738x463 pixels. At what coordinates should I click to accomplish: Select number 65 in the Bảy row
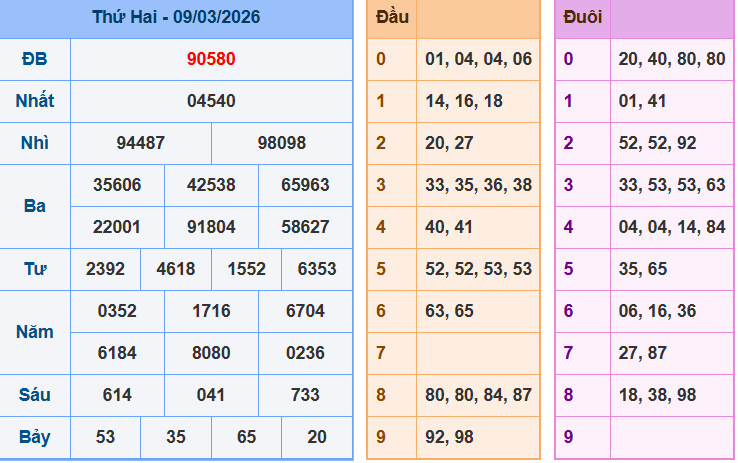tap(246, 437)
